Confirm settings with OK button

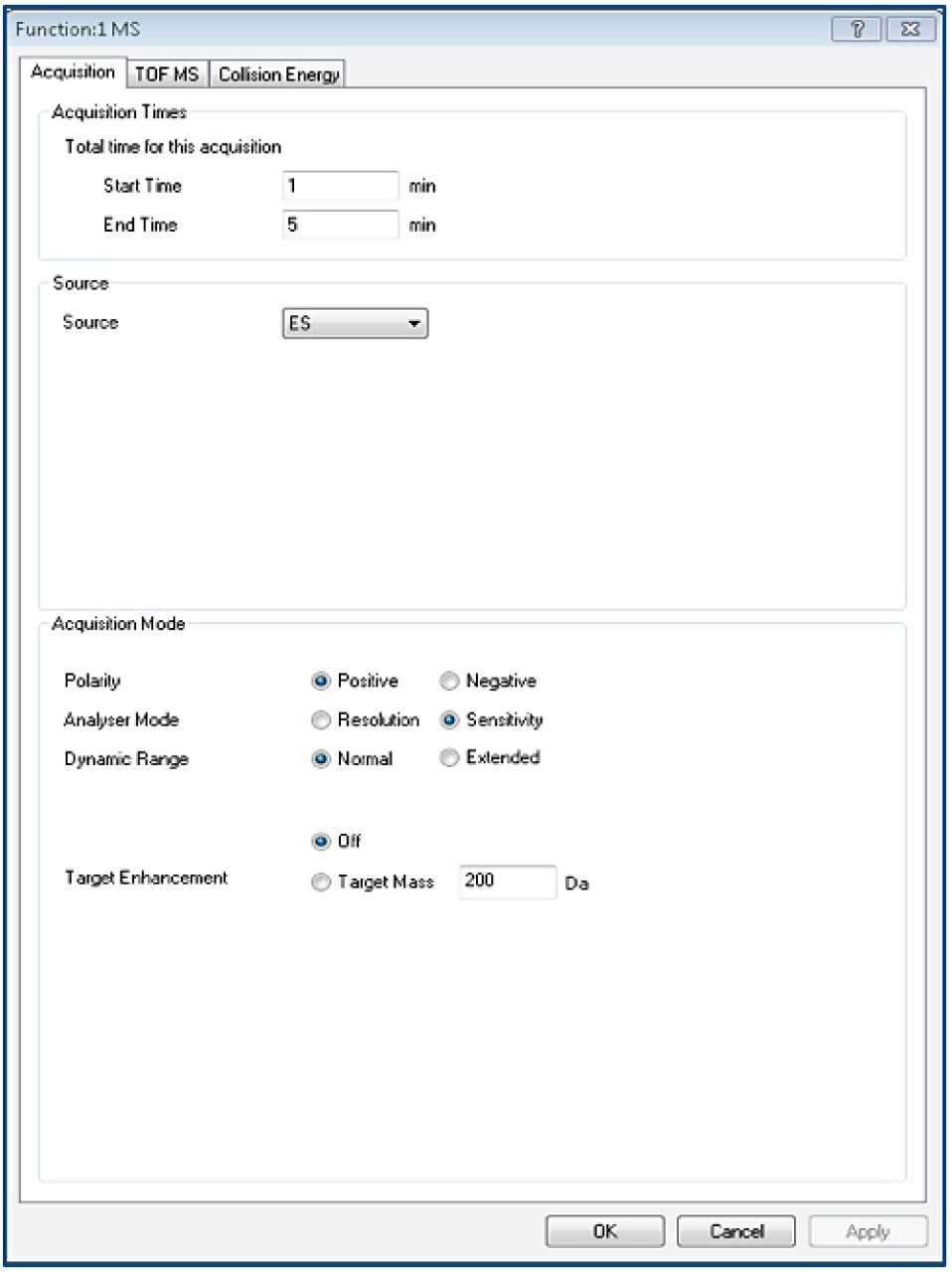605,1231
